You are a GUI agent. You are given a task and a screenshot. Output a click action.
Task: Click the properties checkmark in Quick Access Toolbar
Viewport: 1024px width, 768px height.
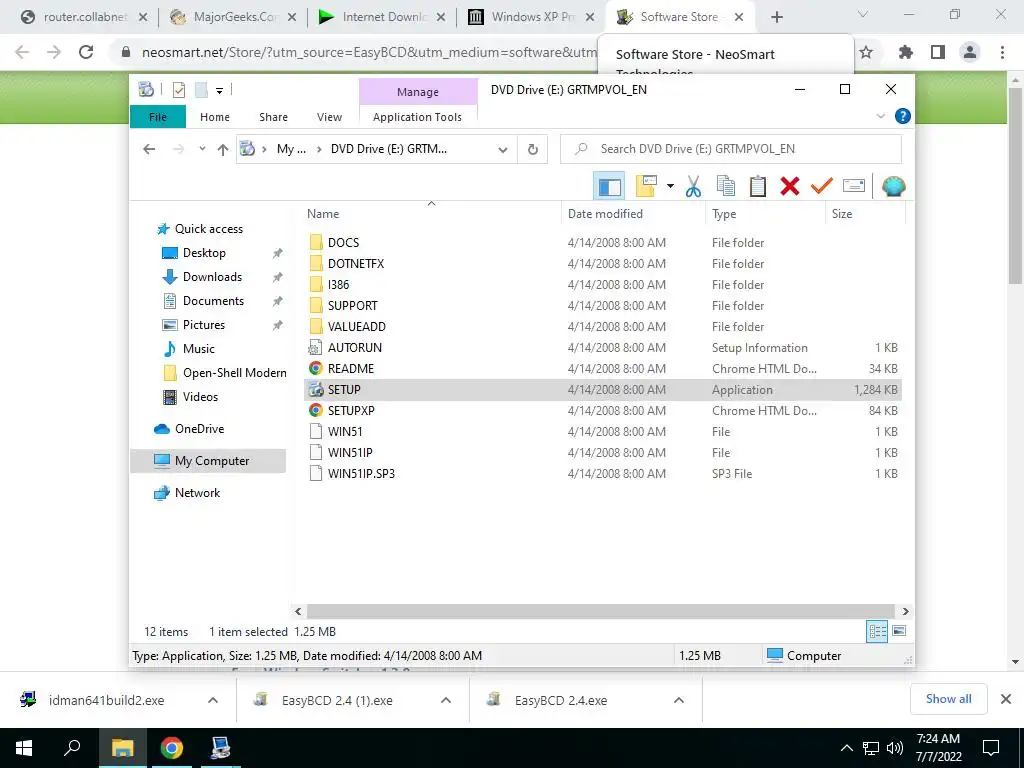178,90
